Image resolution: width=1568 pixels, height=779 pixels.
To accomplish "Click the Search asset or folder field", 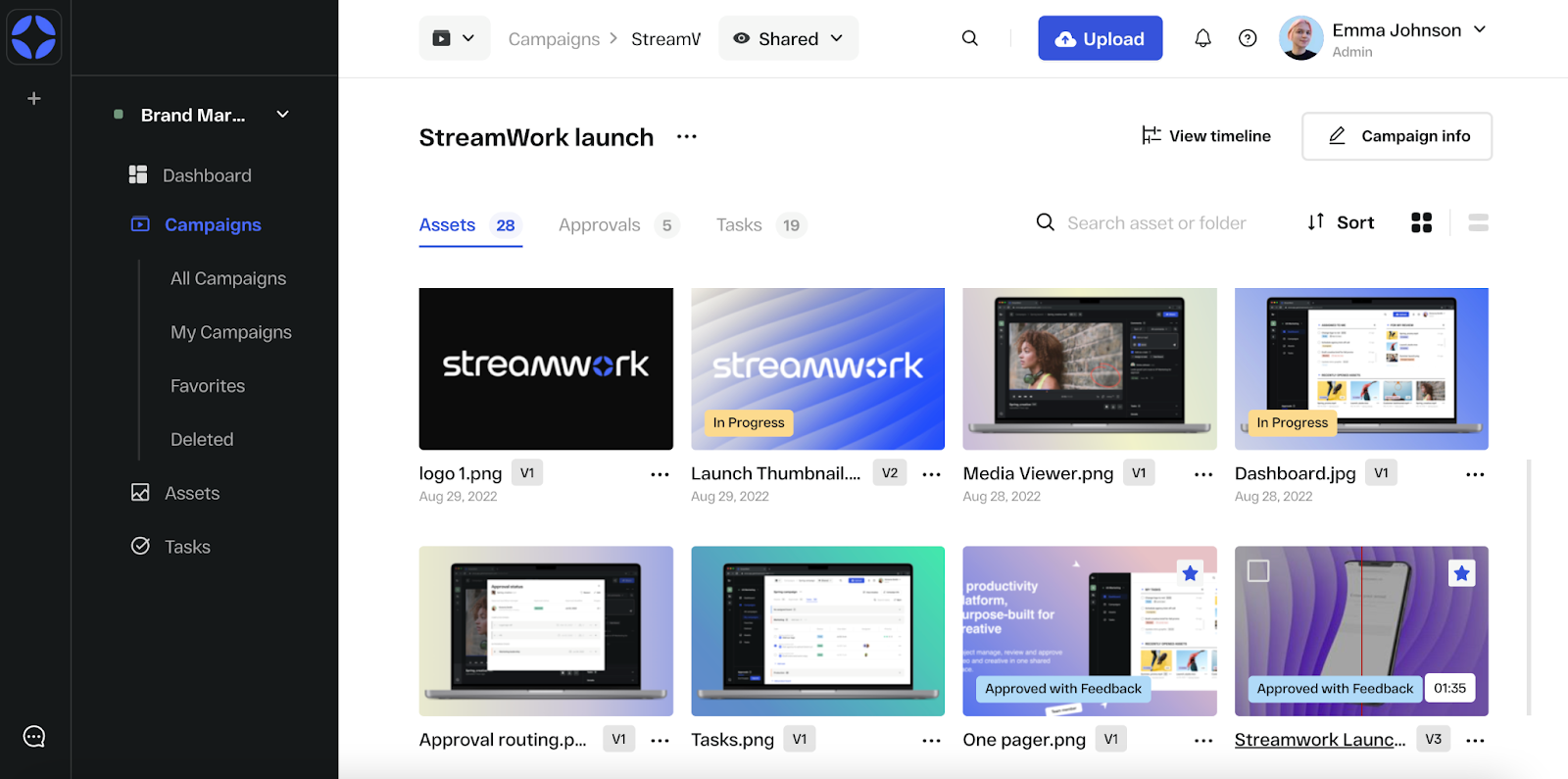I will [1156, 223].
